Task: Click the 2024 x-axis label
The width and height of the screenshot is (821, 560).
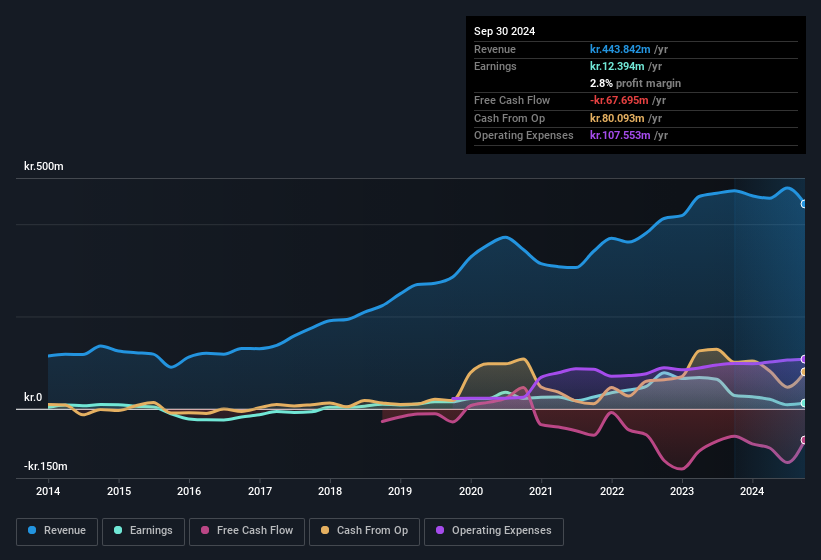Action: (752, 491)
